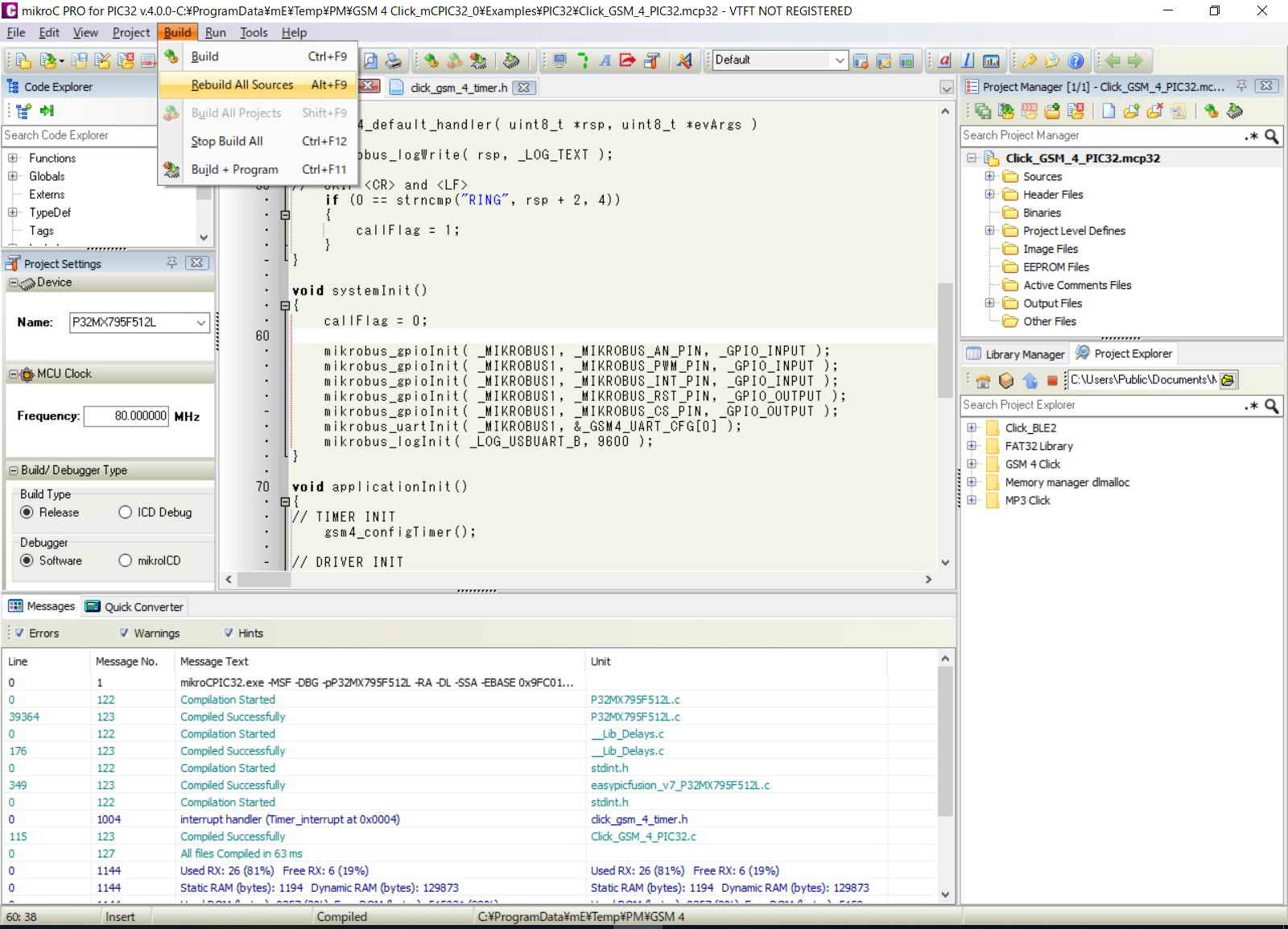Click the code editor horizontal scrollbar thumb
This screenshot has width=1288, height=929.
(x=264, y=580)
